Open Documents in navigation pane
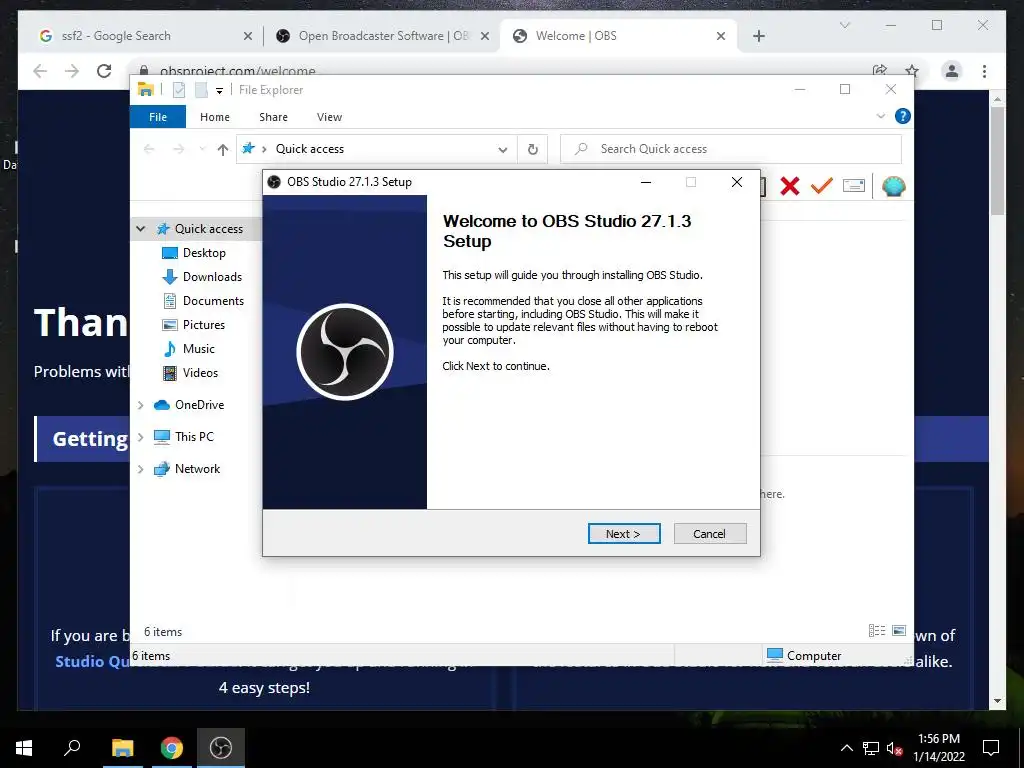 (213, 301)
